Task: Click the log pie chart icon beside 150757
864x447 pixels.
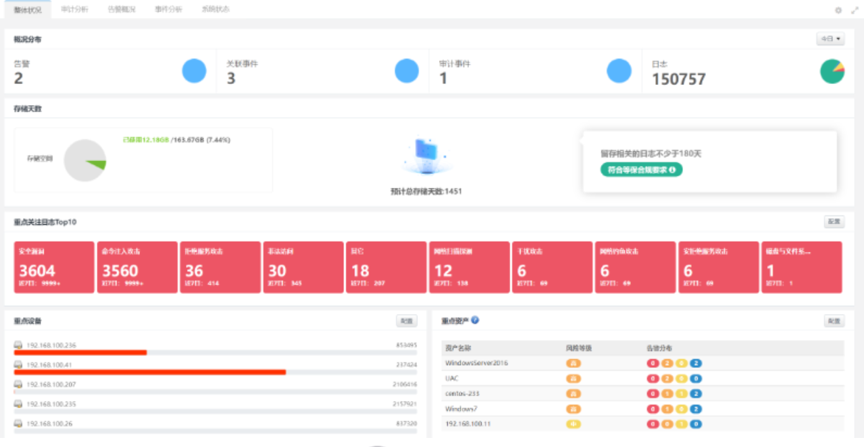Action: click(x=832, y=71)
